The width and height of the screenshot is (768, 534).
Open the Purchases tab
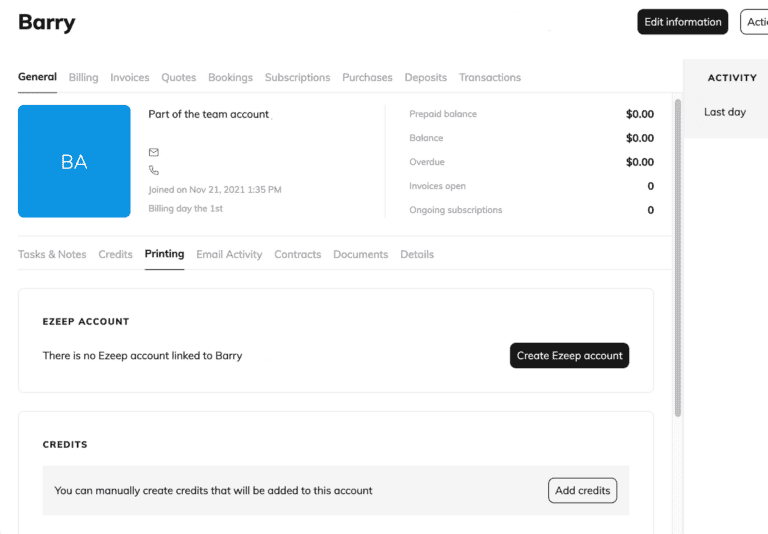[367, 77]
